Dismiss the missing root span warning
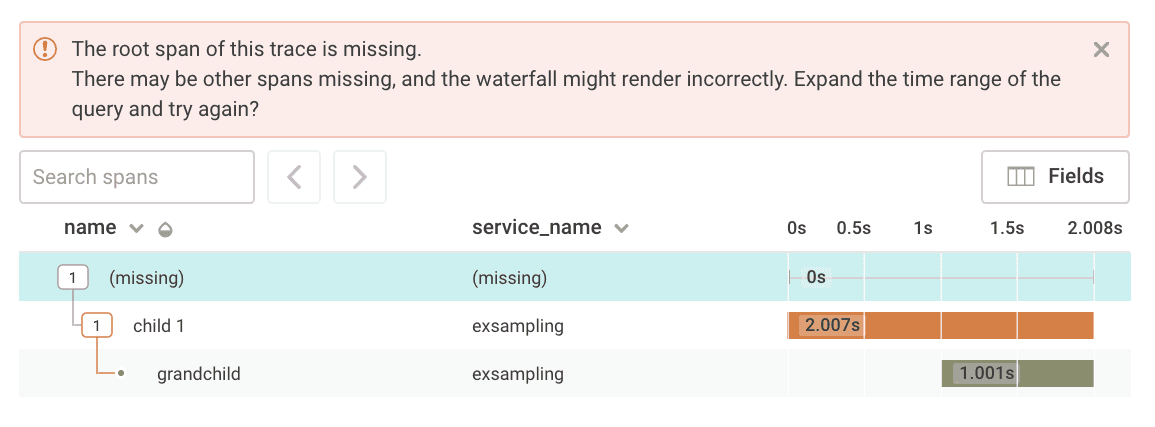This screenshot has width=1155, height=427. tap(1101, 50)
